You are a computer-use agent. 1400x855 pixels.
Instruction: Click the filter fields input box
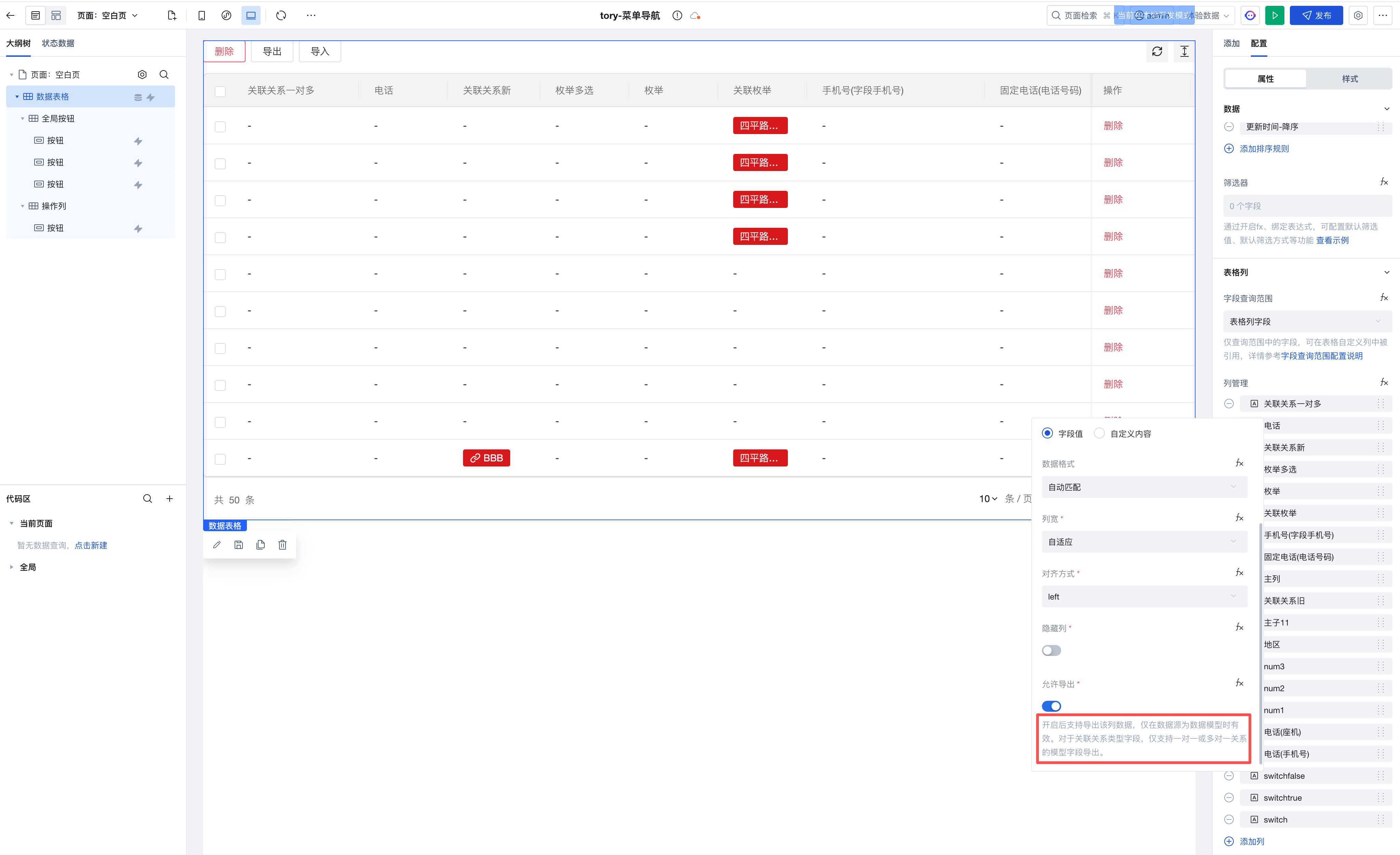[x=1307, y=206]
